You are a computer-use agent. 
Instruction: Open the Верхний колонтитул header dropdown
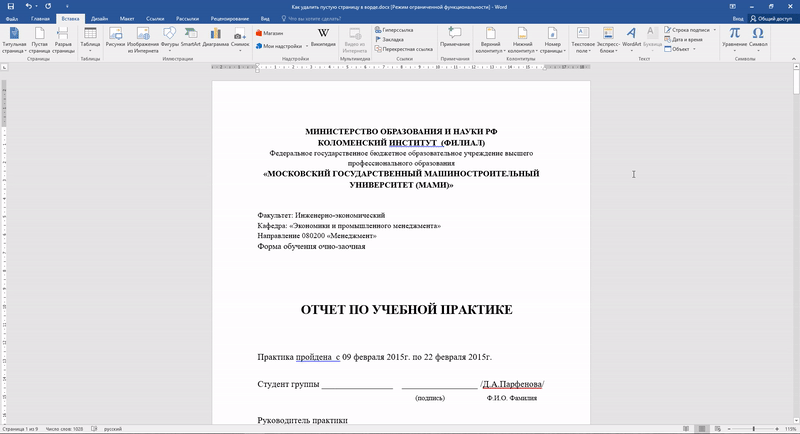point(490,41)
